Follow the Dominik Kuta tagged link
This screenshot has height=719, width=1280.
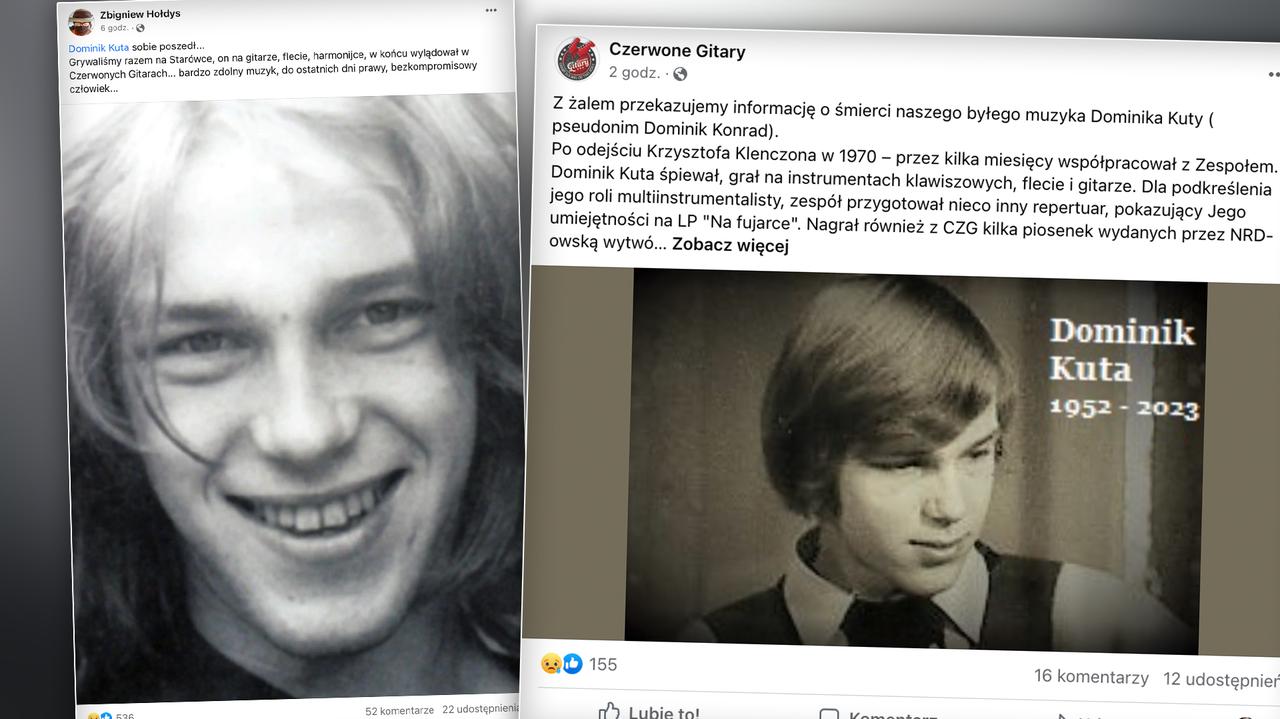pyautogui.click(x=99, y=47)
